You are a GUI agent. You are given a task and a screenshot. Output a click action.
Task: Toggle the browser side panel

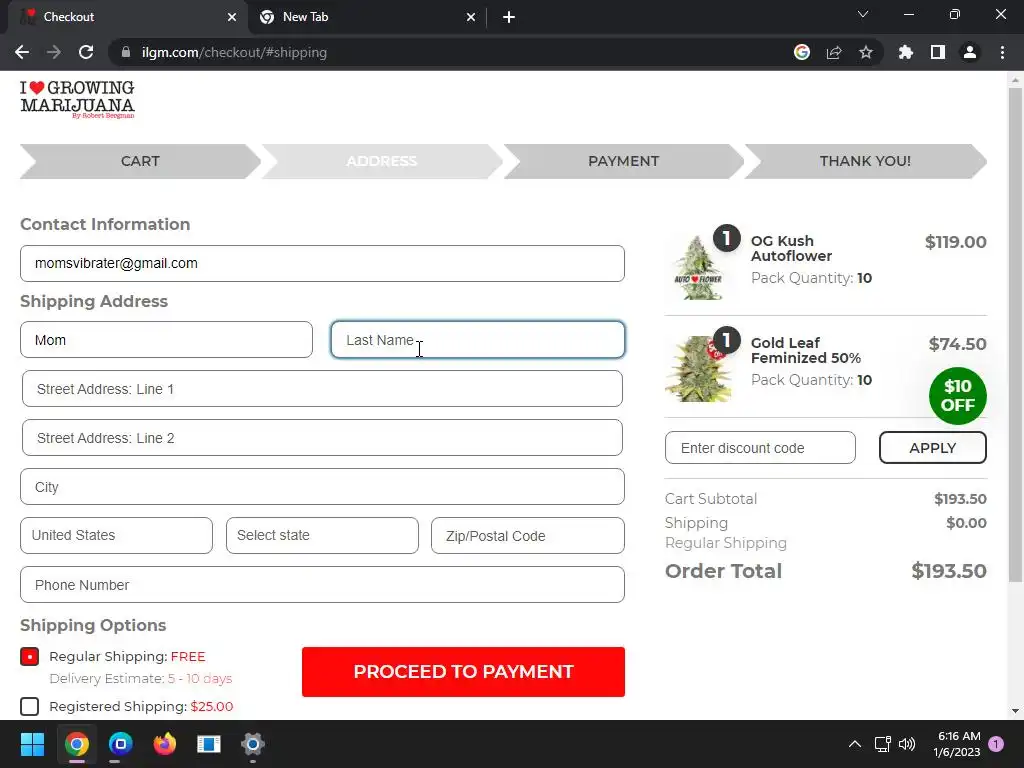[x=938, y=52]
